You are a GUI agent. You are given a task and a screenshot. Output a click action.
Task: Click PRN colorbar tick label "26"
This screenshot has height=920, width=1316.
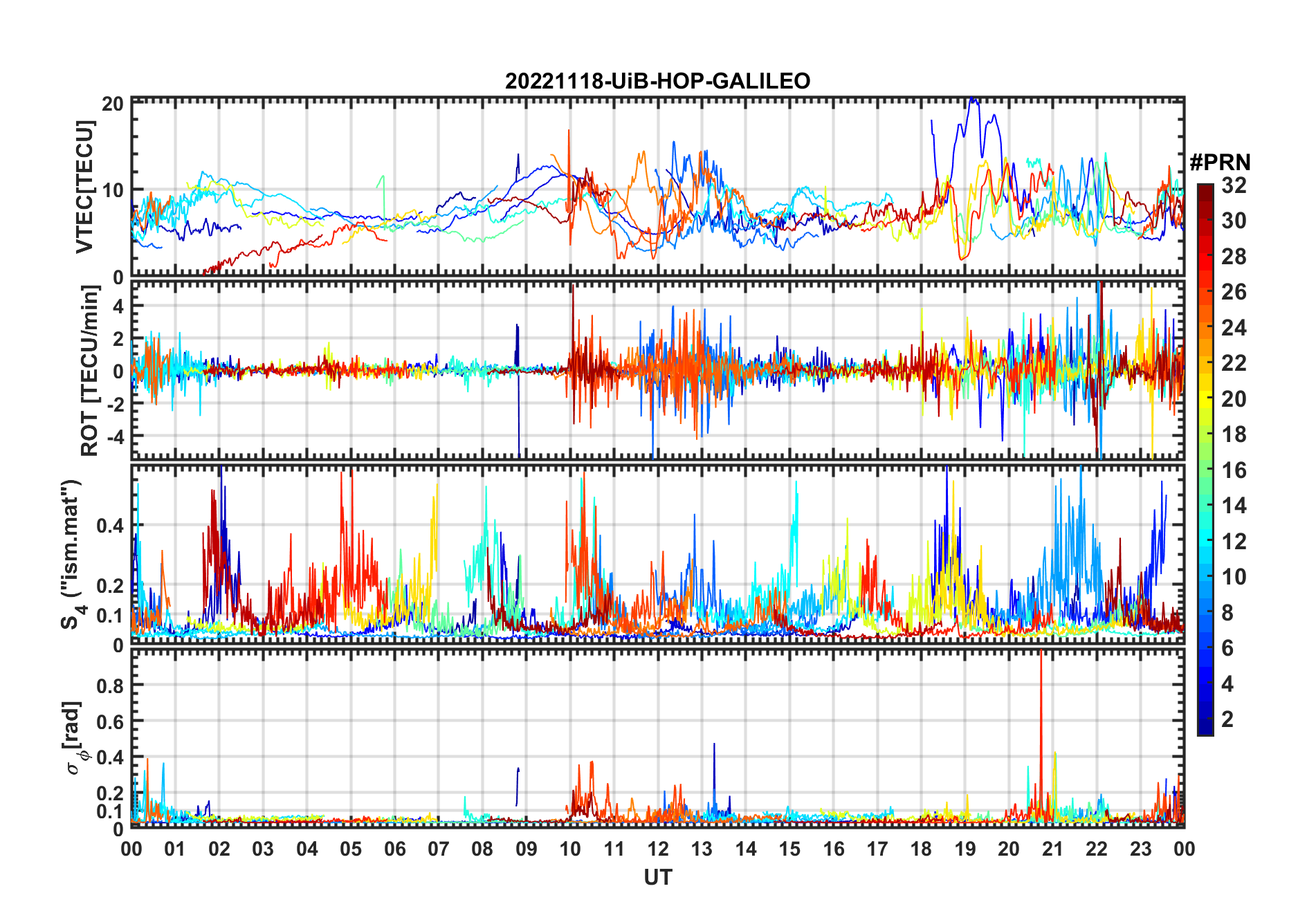point(1234,292)
